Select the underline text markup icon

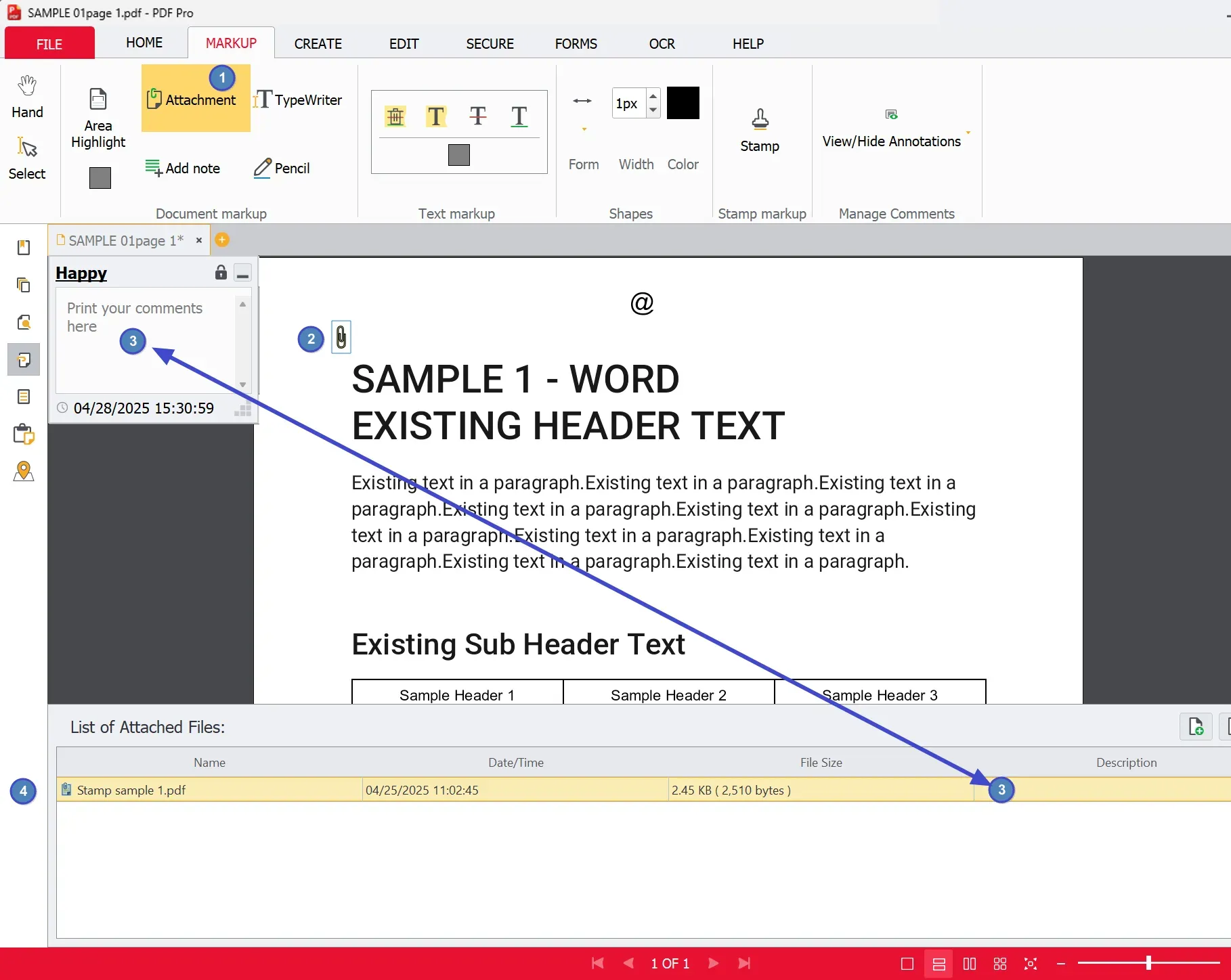click(519, 116)
